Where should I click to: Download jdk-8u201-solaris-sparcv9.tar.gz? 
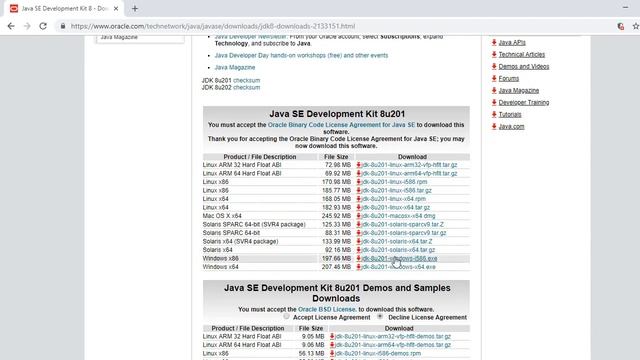(404, 233)
